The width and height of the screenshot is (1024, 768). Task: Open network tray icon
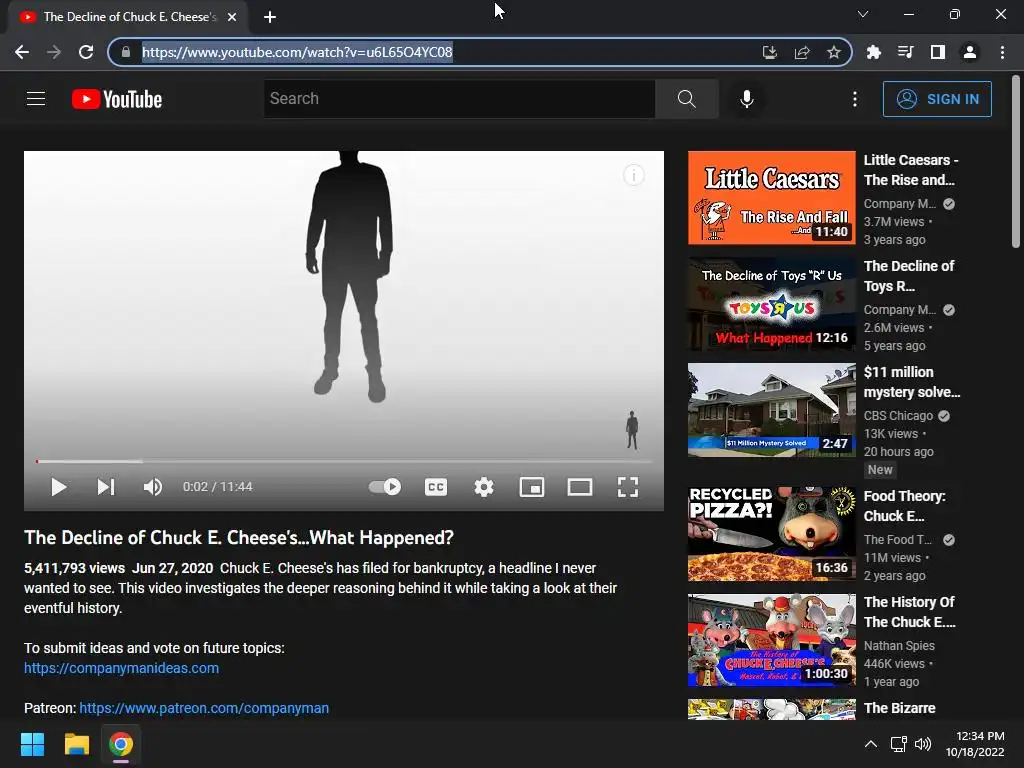pos(899,744)
